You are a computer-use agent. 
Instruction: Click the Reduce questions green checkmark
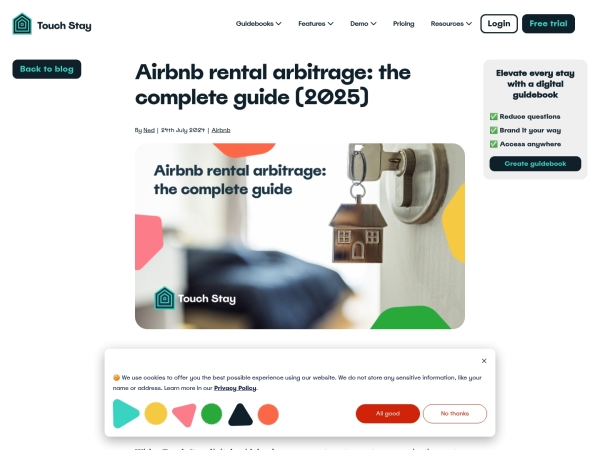pos(494,116)
